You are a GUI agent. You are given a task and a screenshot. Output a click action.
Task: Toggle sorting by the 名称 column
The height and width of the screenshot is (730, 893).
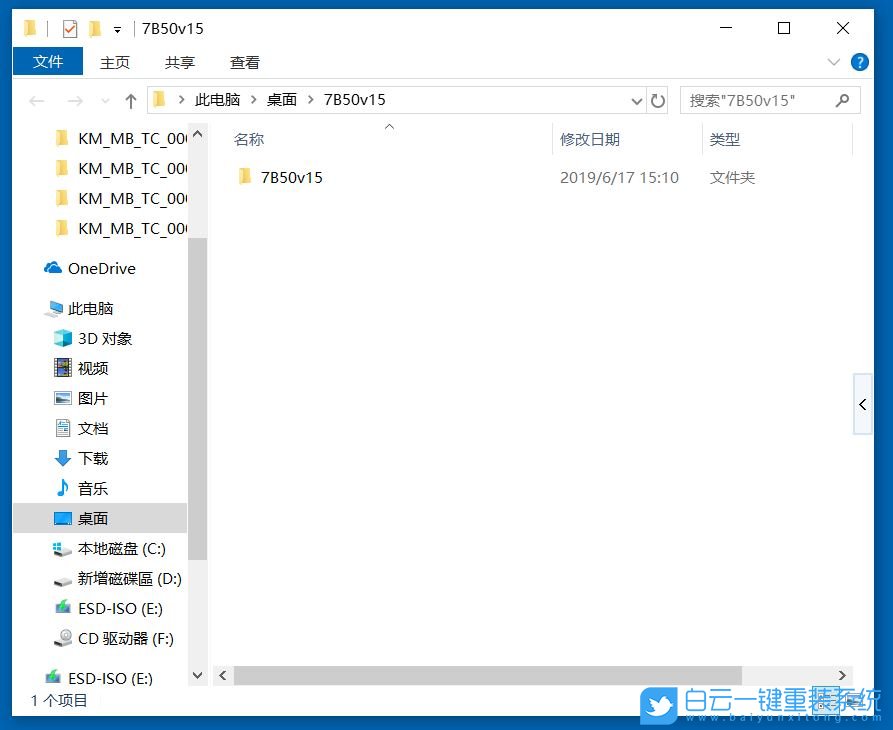[x=248, y=139]
